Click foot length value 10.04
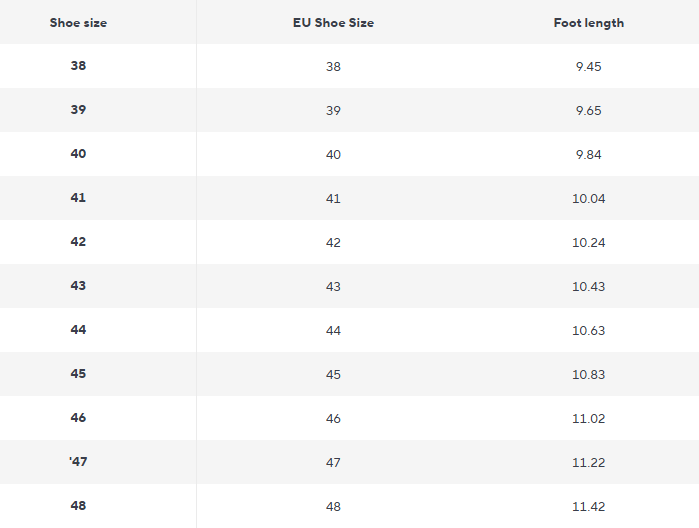Image resolution: width=699 pixels, height=528 pixels. pos(588,199)
